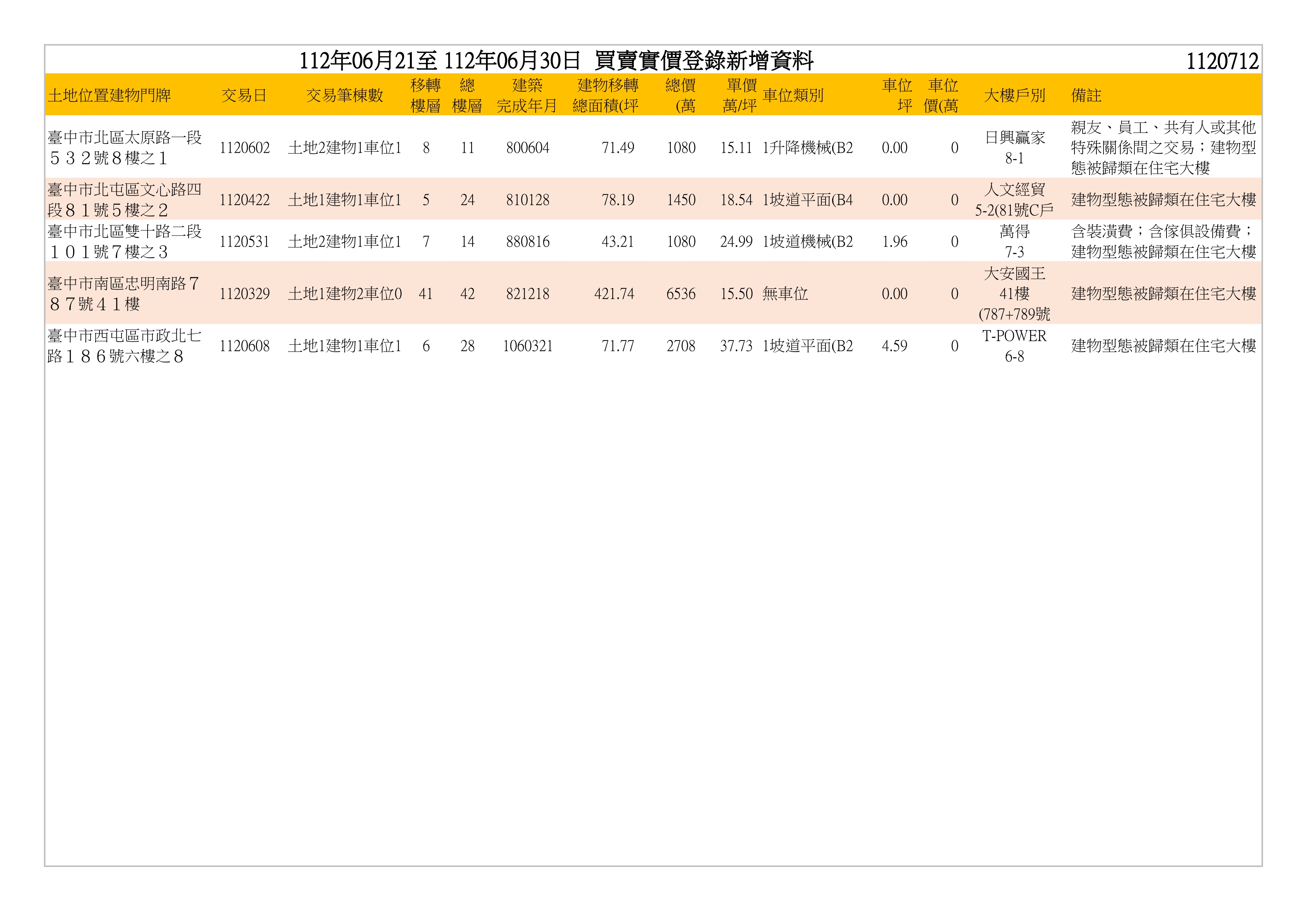1307x924 pixels.
Task: Click the document number 1120712
Action: 1222,61
